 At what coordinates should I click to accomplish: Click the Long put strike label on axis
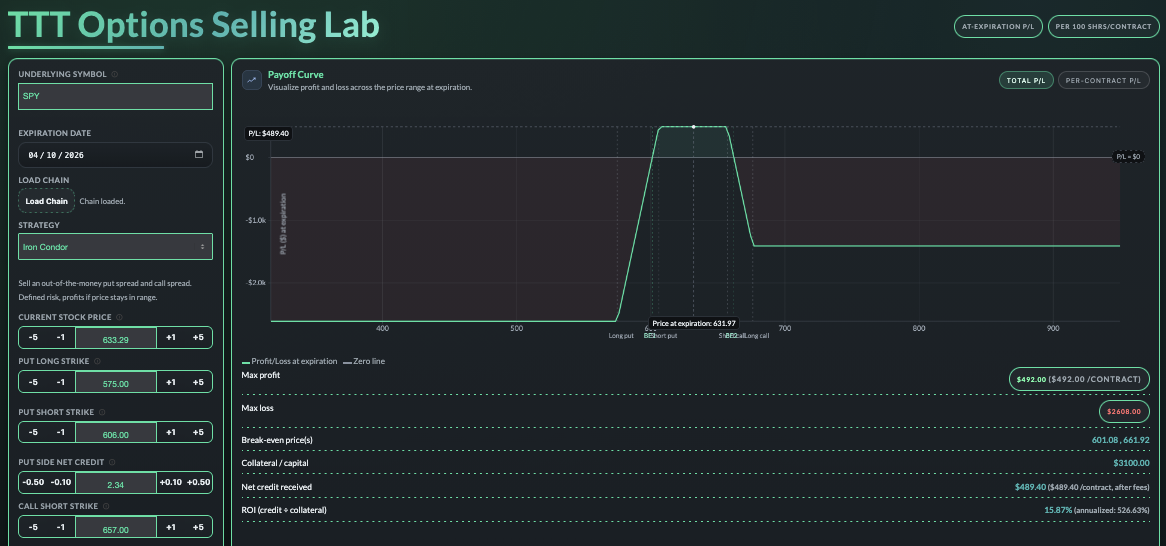621,336
